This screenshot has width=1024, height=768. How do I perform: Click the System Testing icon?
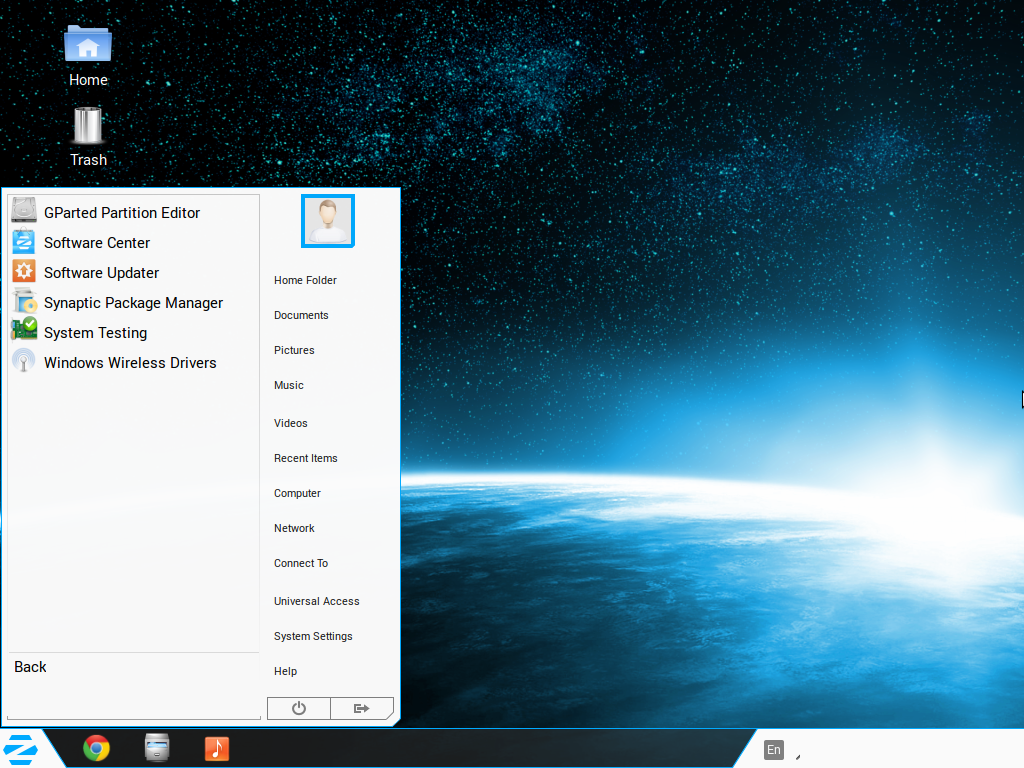click(x=24, y=329)
